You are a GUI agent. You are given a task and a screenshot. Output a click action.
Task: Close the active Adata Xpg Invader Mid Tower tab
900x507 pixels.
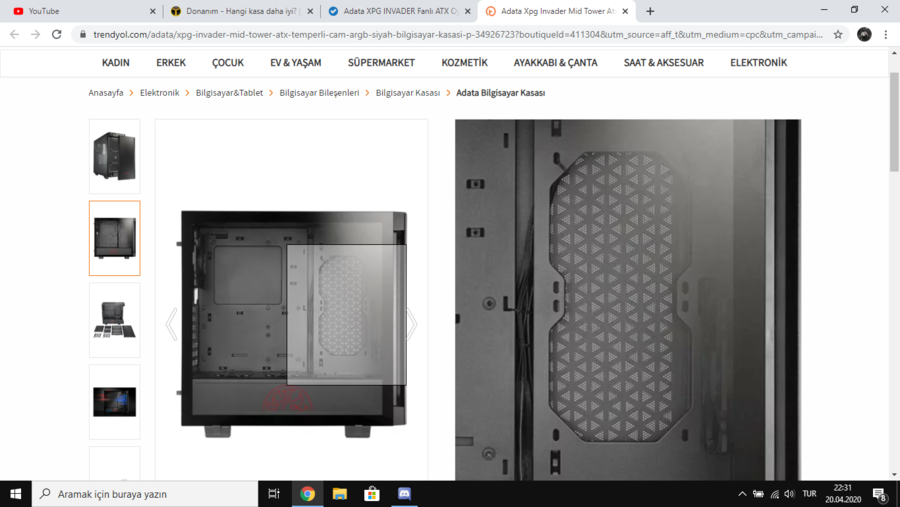click(x=625, y=11)
